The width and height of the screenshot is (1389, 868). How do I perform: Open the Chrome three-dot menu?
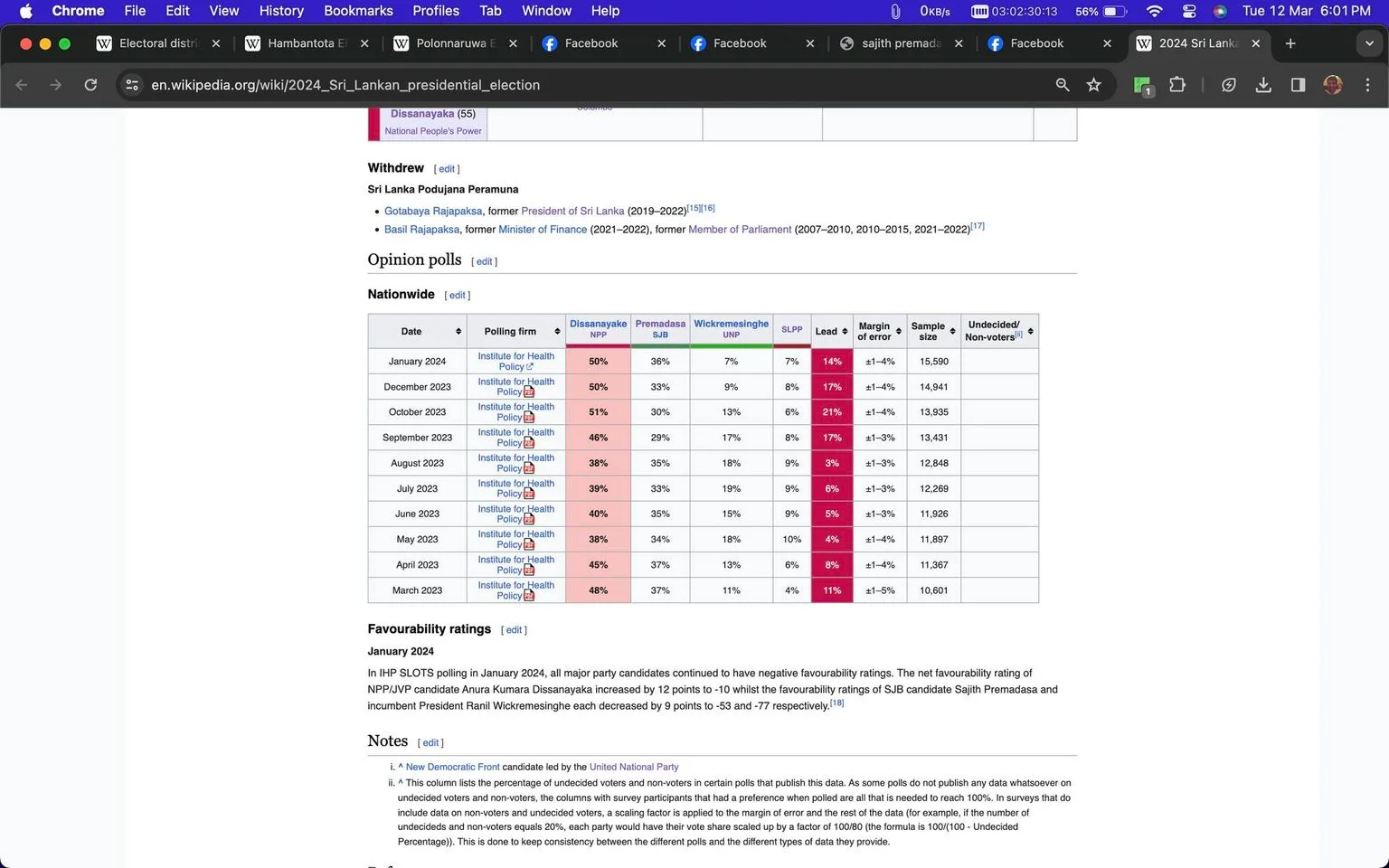click(1367, 85)
